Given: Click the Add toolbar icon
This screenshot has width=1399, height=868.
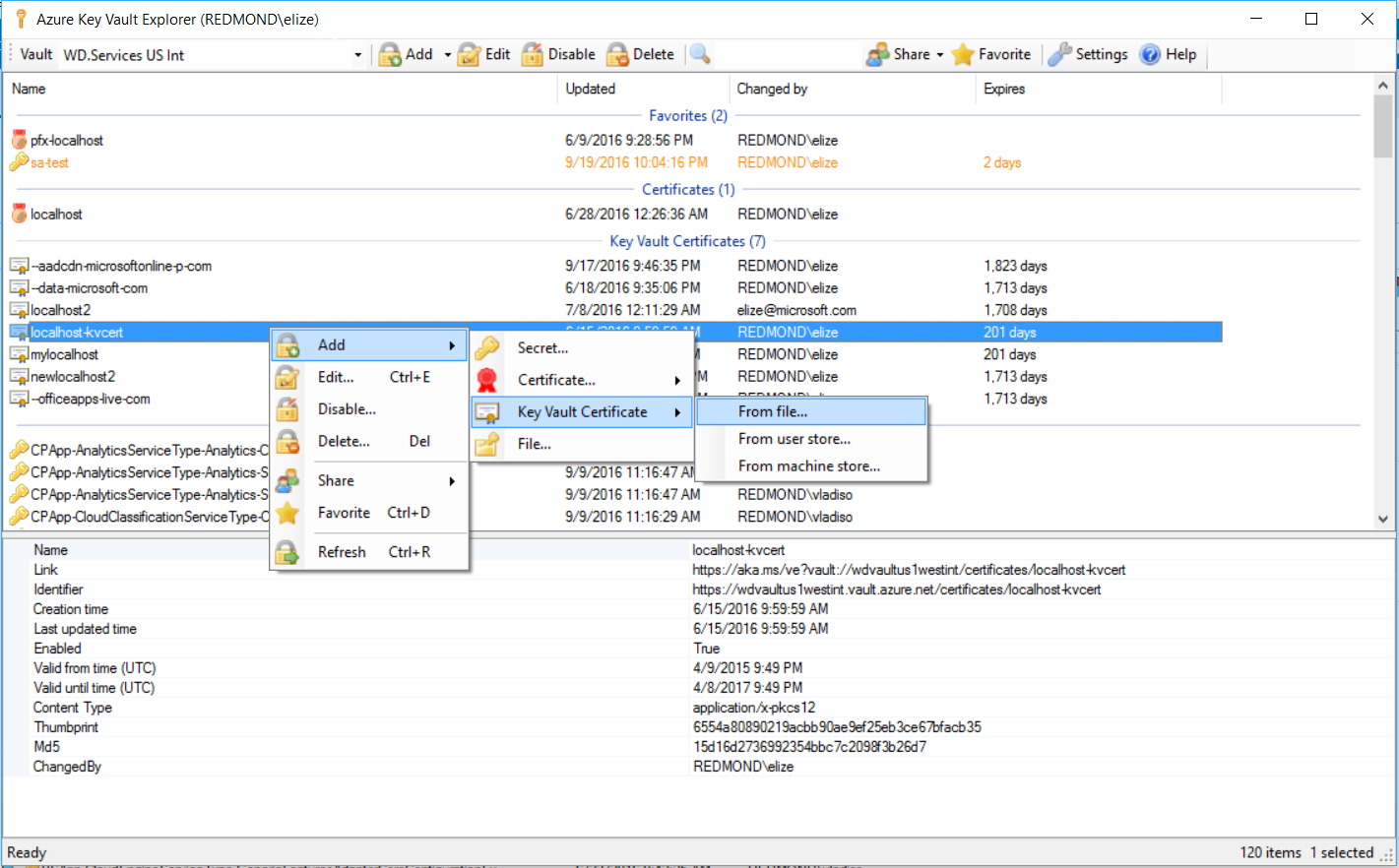Looking at the screenshot, I should point(390,55).
